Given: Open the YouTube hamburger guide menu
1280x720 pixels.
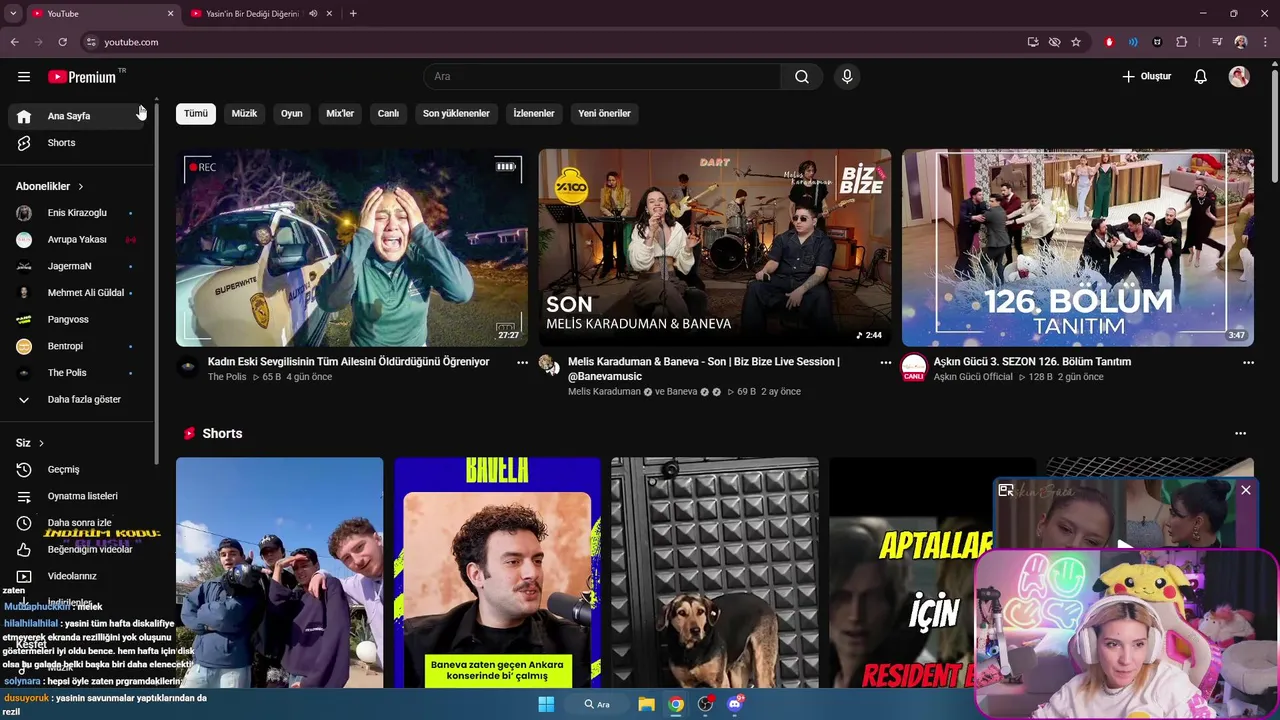Looking at the screenshot, I should point(24,76).
